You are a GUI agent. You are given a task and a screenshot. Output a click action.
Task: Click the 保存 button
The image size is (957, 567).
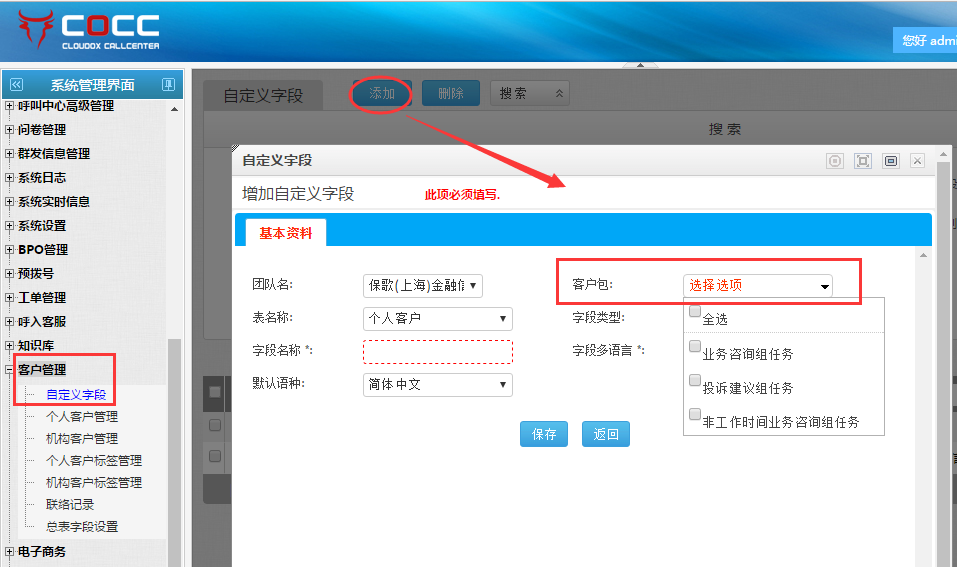point(544,434)
